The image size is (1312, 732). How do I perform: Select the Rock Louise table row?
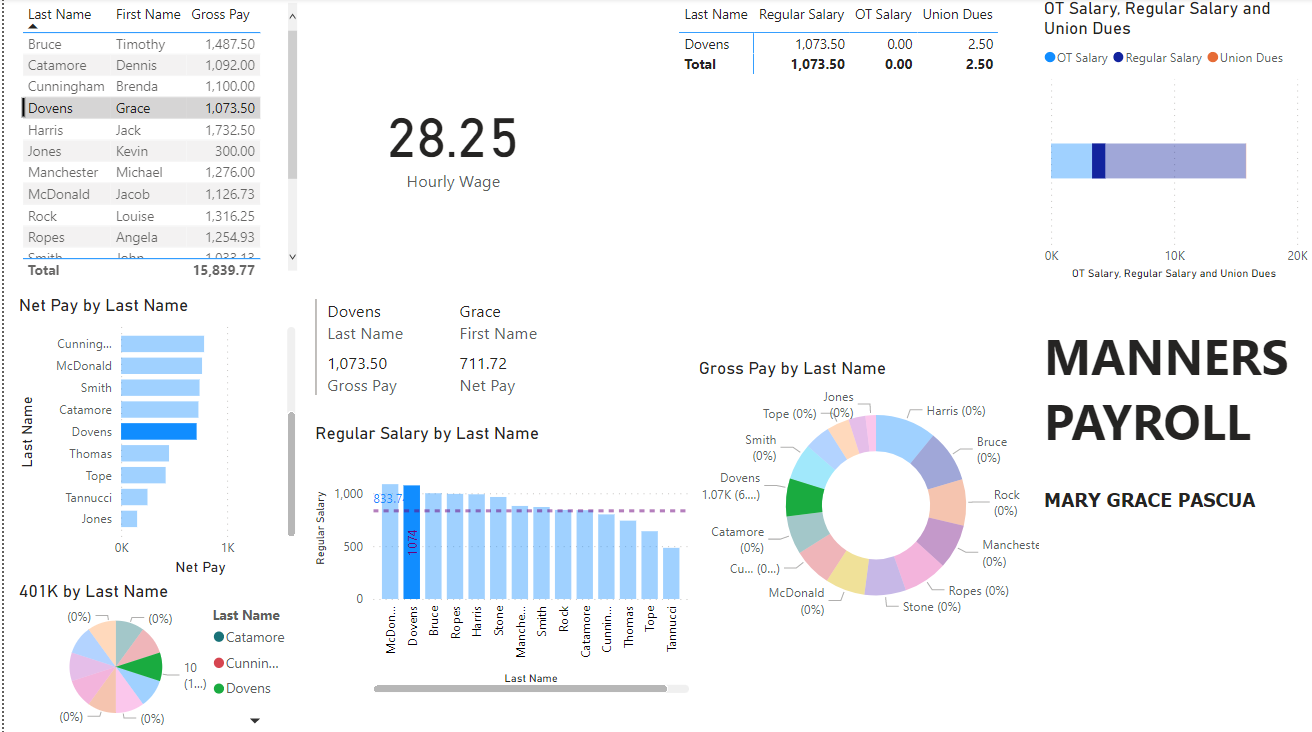(x=141, y=216)
